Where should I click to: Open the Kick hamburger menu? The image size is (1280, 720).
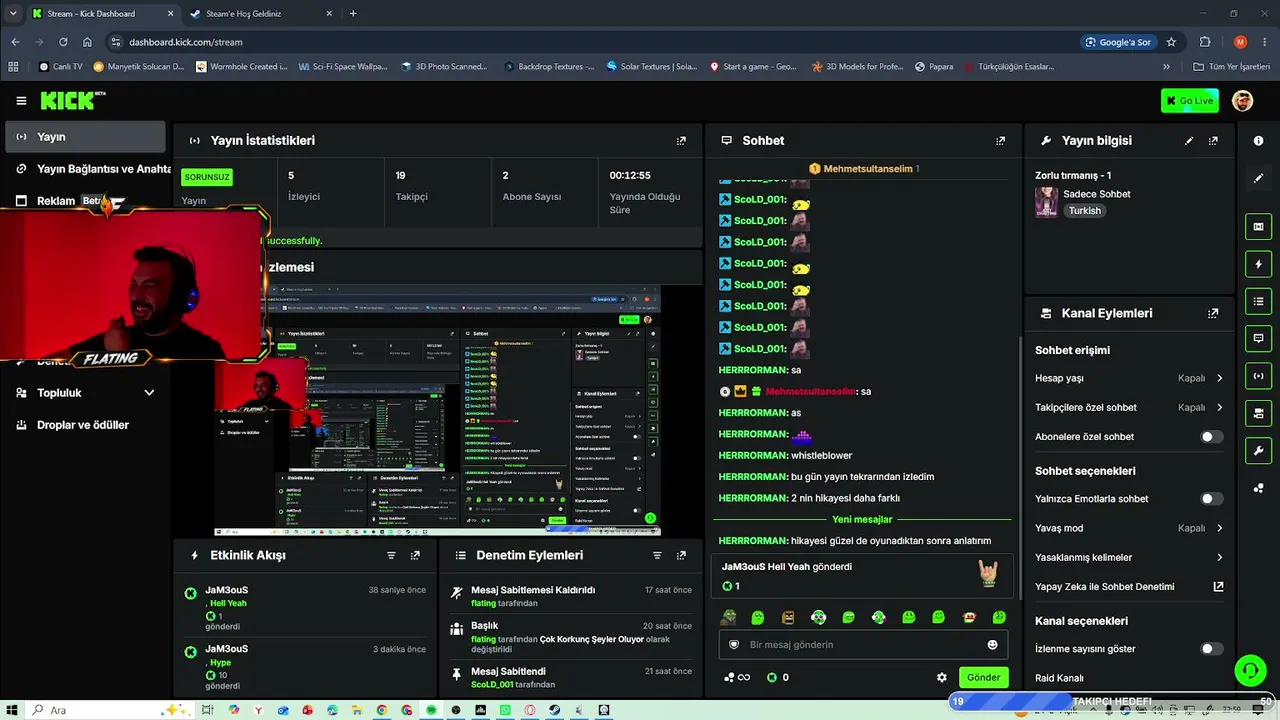21,101
